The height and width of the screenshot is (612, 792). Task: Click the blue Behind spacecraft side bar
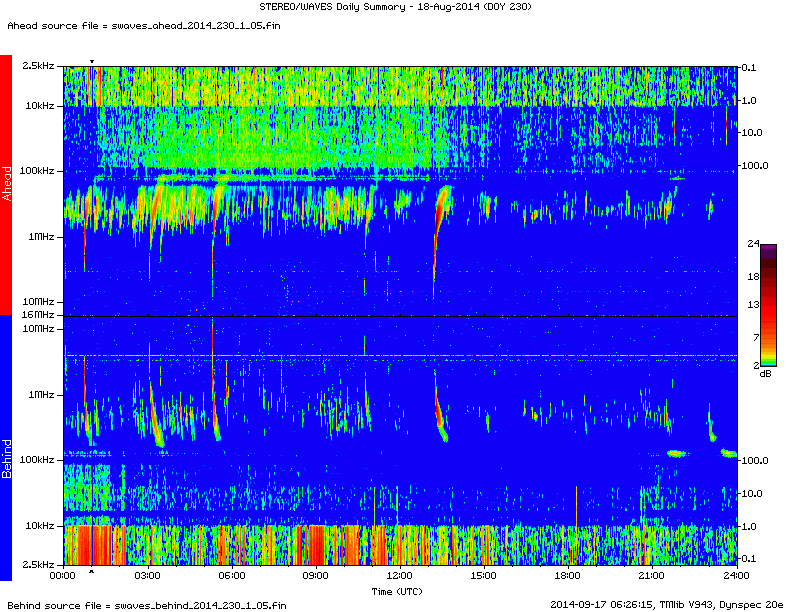6,448
